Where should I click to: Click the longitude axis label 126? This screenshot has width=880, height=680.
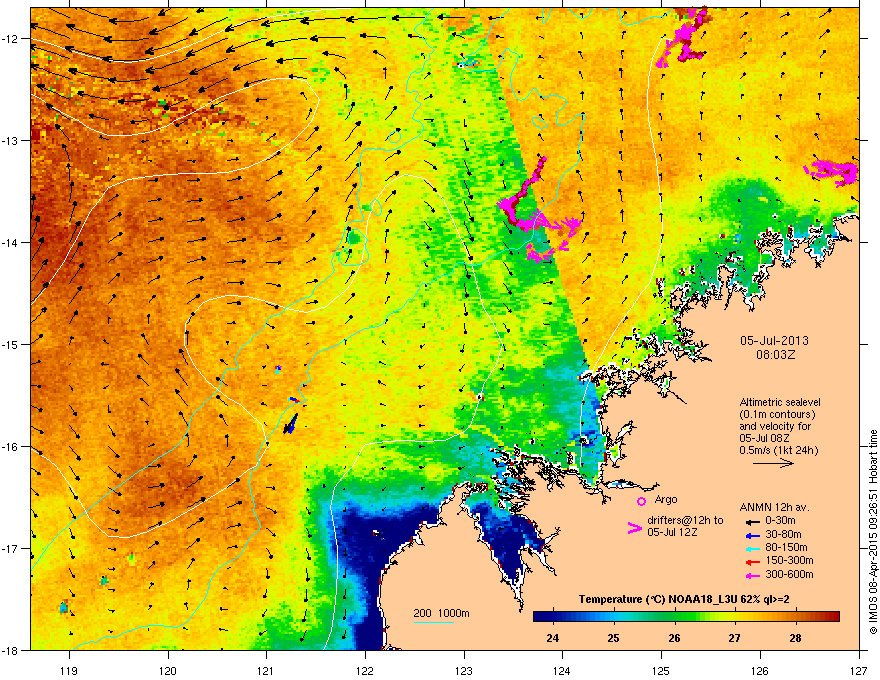(760, 670)
